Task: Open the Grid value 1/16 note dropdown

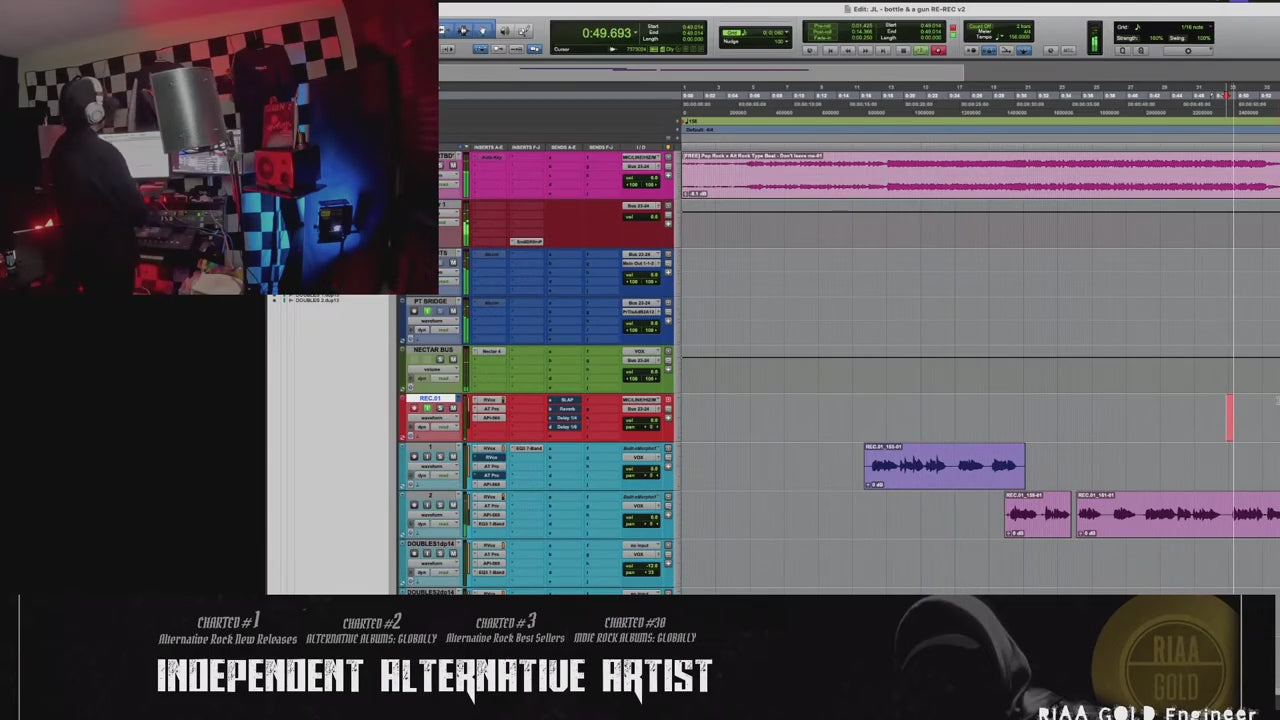Action: (1190, 27)
